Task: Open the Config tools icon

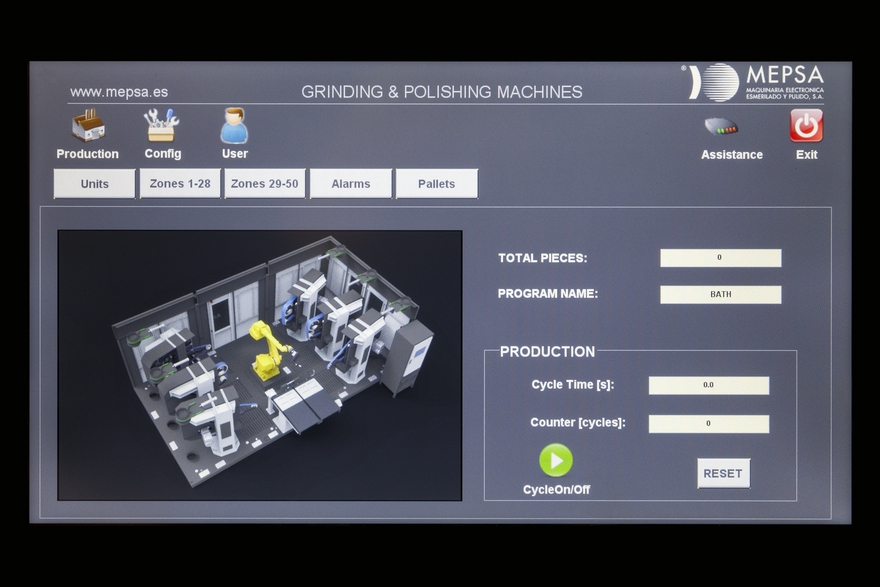Action: tap(162, 126)
